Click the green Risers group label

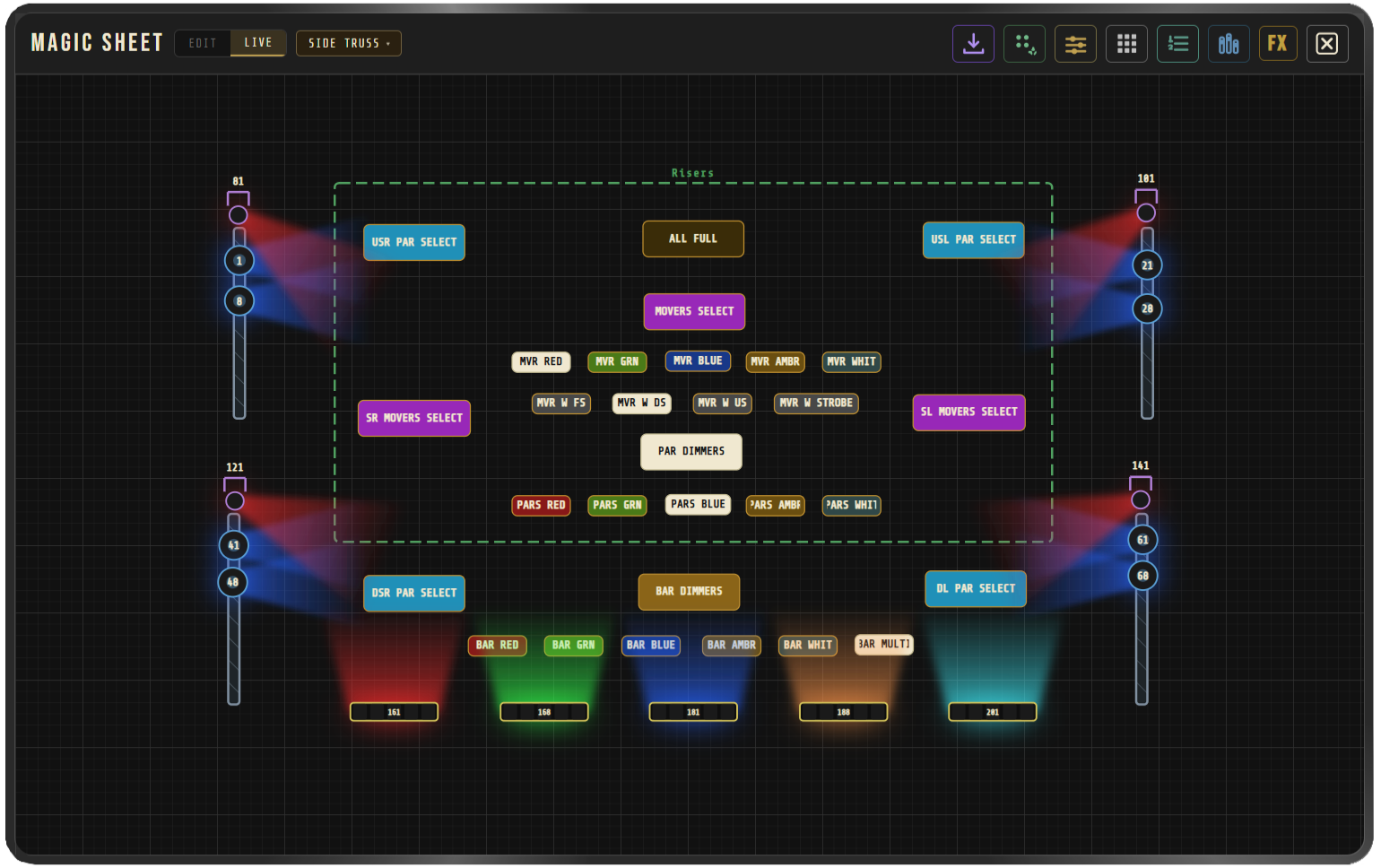pos(693,173)
